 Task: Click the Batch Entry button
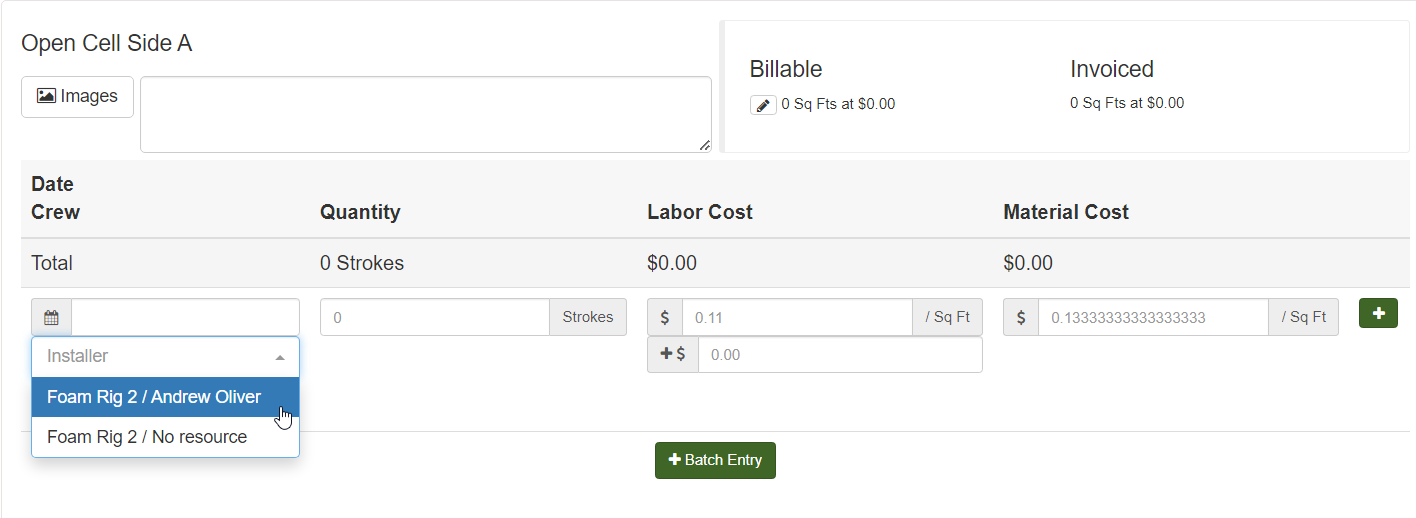715,460
